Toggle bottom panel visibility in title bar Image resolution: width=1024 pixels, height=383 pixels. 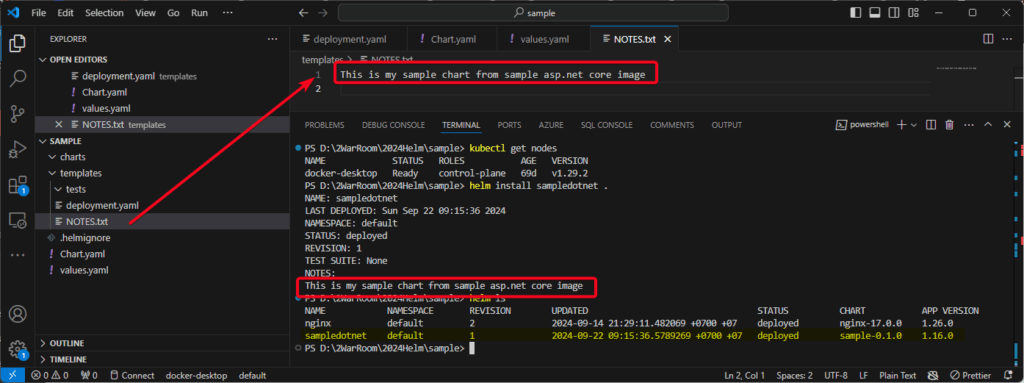874,12
